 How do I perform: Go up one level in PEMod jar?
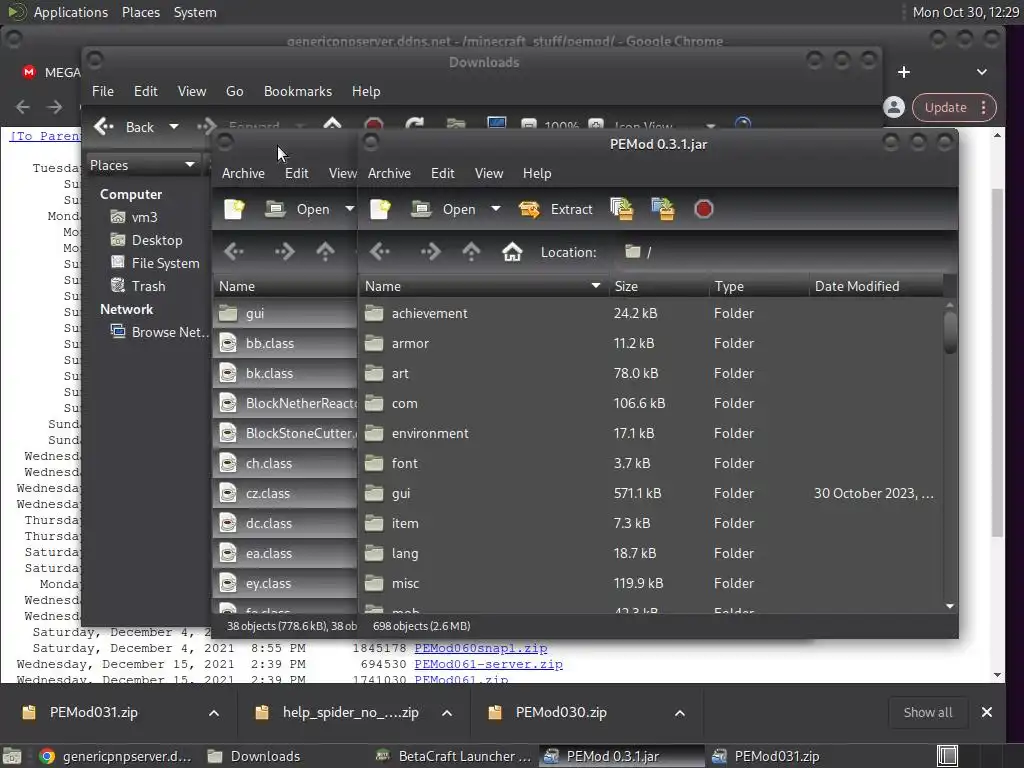click(471, 252)
